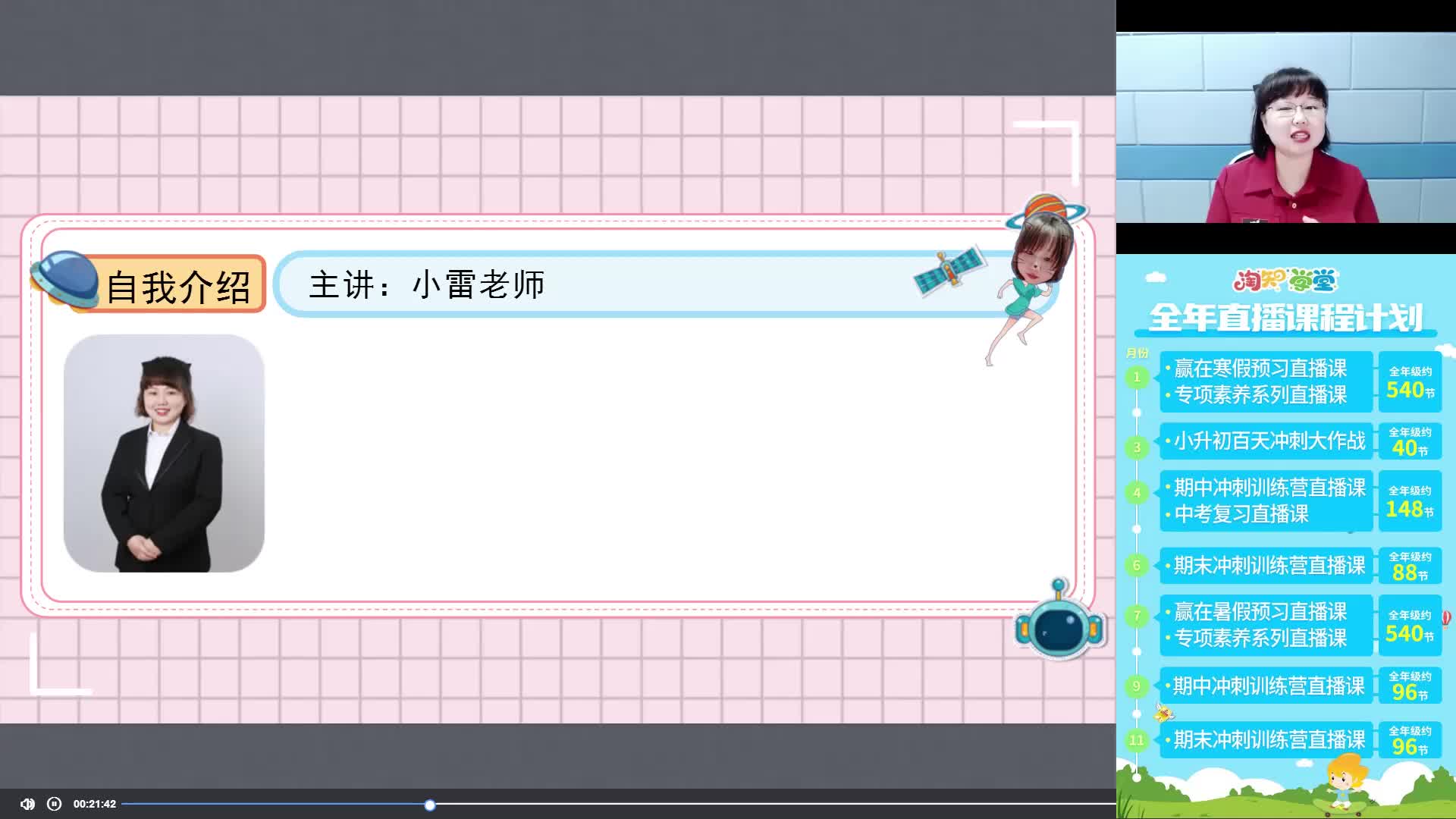Click the teacher's webcam video feed
Viewport: 1456px width, 819px height.
click(x=1285, y=127)
